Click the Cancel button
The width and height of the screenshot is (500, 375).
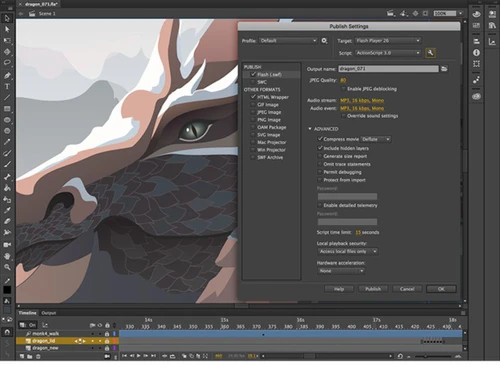(407, 289)
